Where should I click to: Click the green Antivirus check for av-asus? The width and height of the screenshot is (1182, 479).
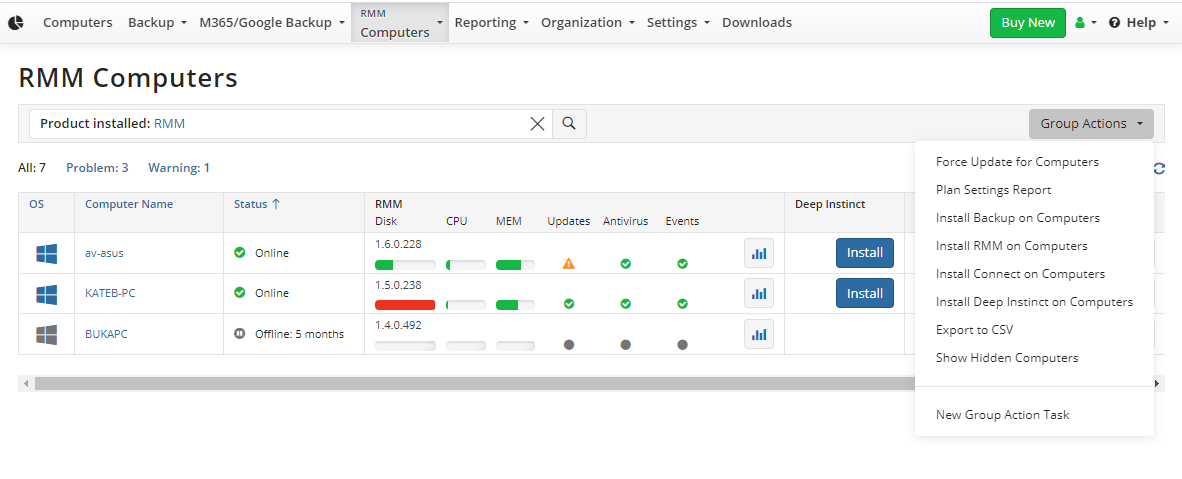coord(626,264)
